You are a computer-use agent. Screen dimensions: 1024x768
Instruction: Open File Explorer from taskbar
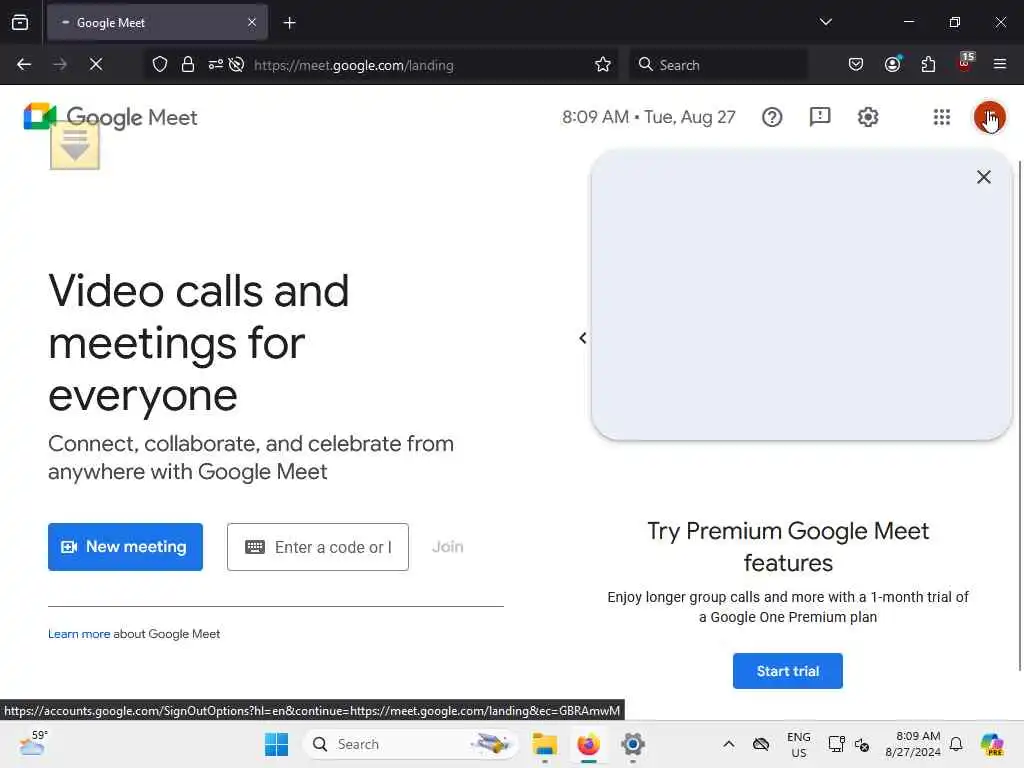[544, 744]
